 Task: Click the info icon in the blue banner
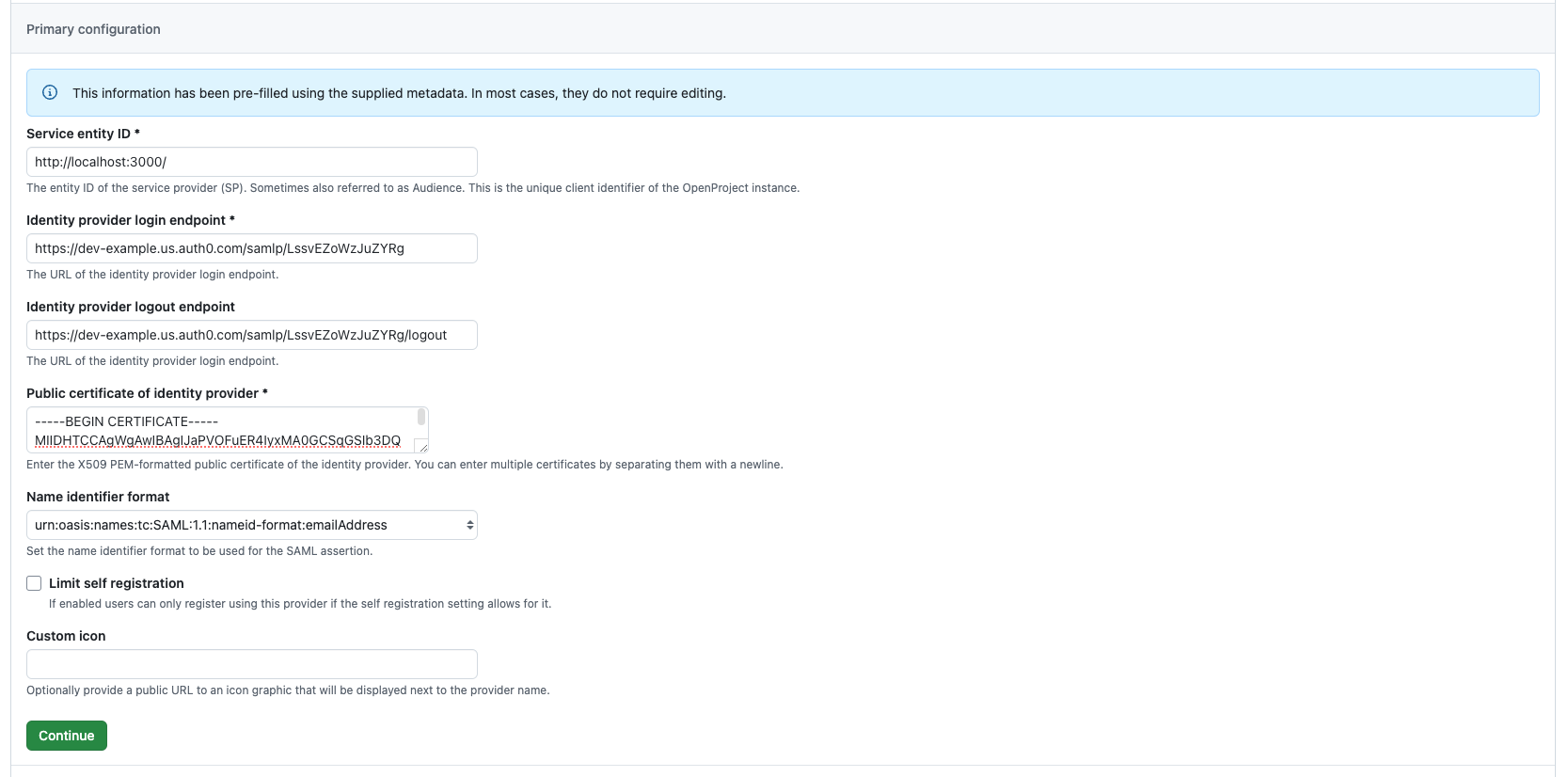50,92
